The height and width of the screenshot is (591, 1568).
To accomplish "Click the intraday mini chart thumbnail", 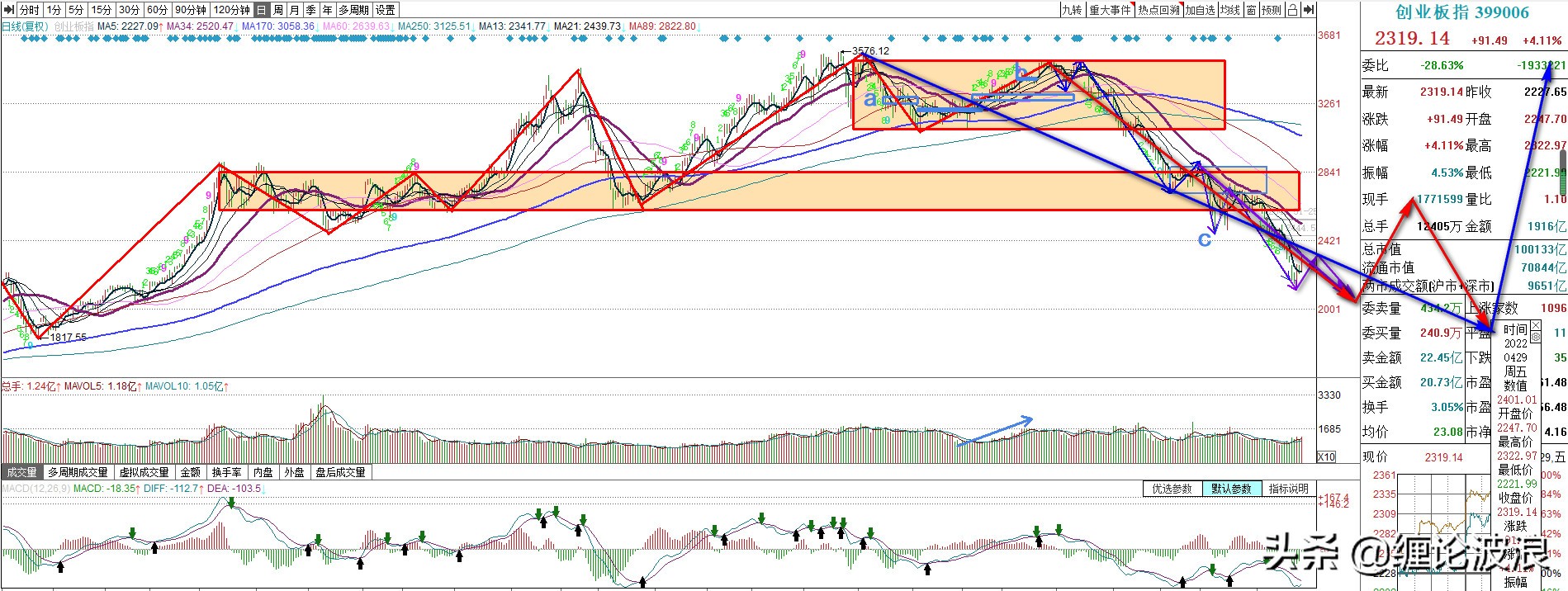I will coord(1445,530).
